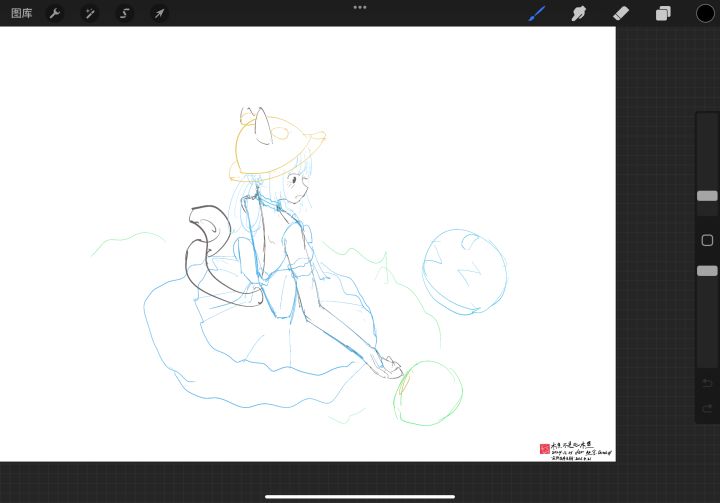
Task: Click the red signature stamp on canvas
Action: pos(545,449)
